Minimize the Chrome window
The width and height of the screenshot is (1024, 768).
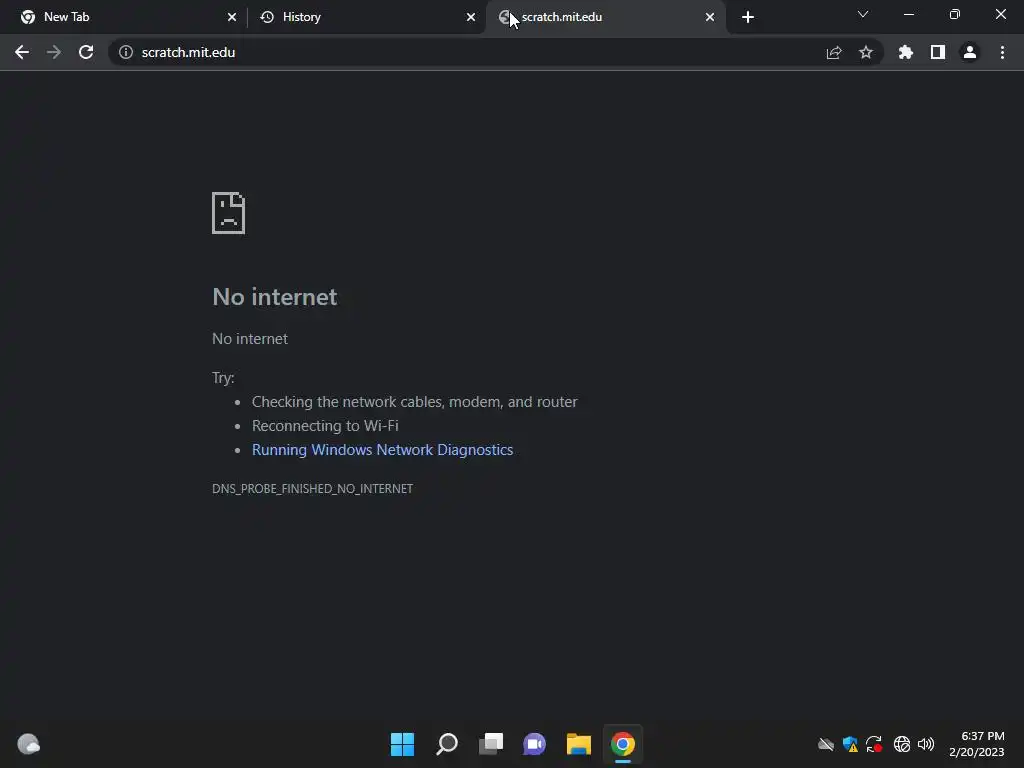click(x=908, y=14)
